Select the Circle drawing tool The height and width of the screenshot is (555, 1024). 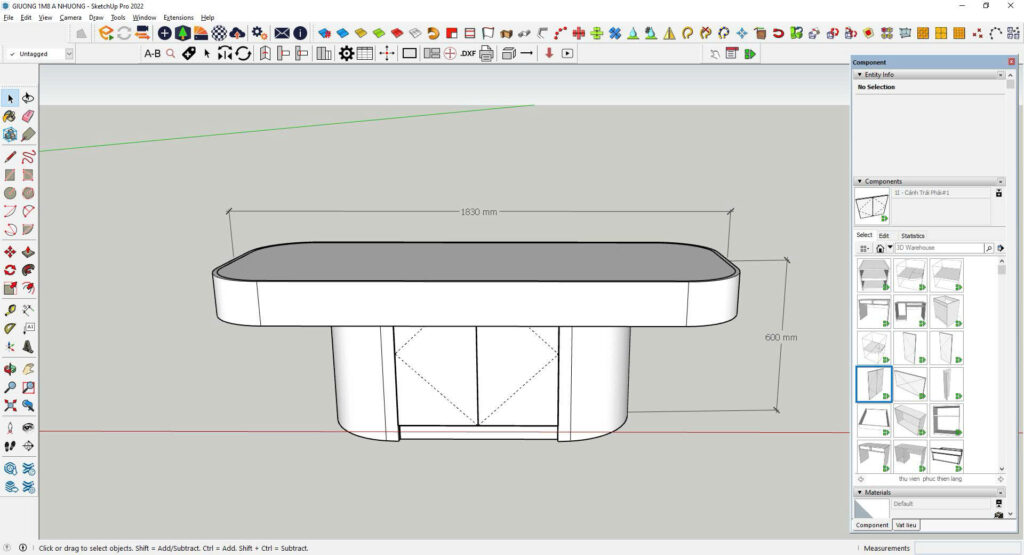click(x=10, y=193)
